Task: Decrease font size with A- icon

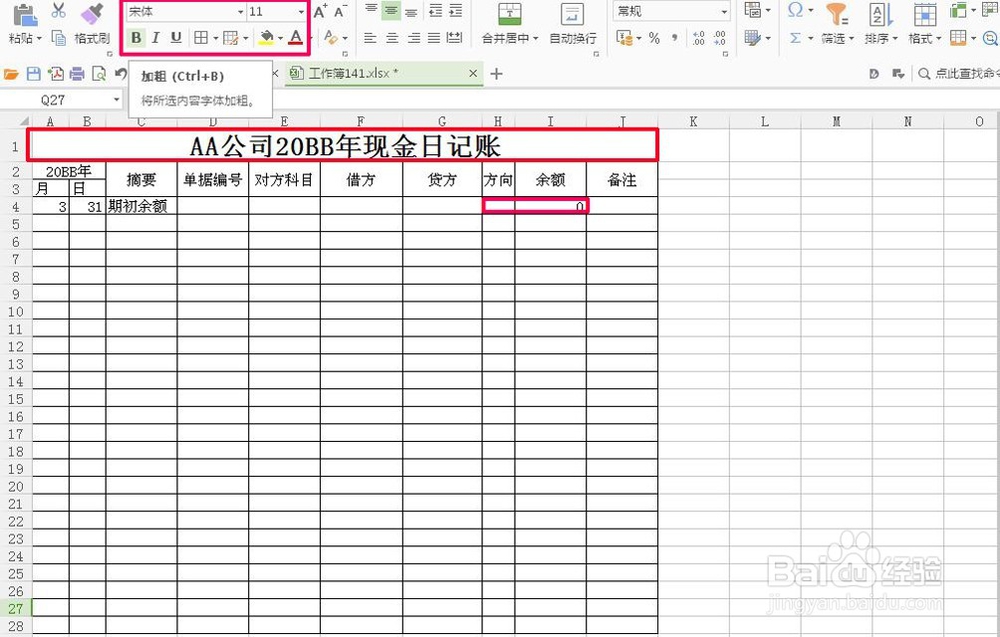Action: (341, 11)
